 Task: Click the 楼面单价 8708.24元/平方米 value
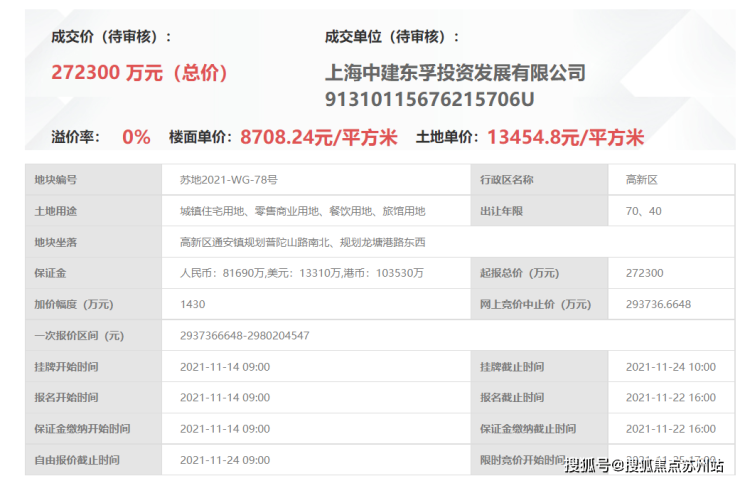click(x=319, y=137)
